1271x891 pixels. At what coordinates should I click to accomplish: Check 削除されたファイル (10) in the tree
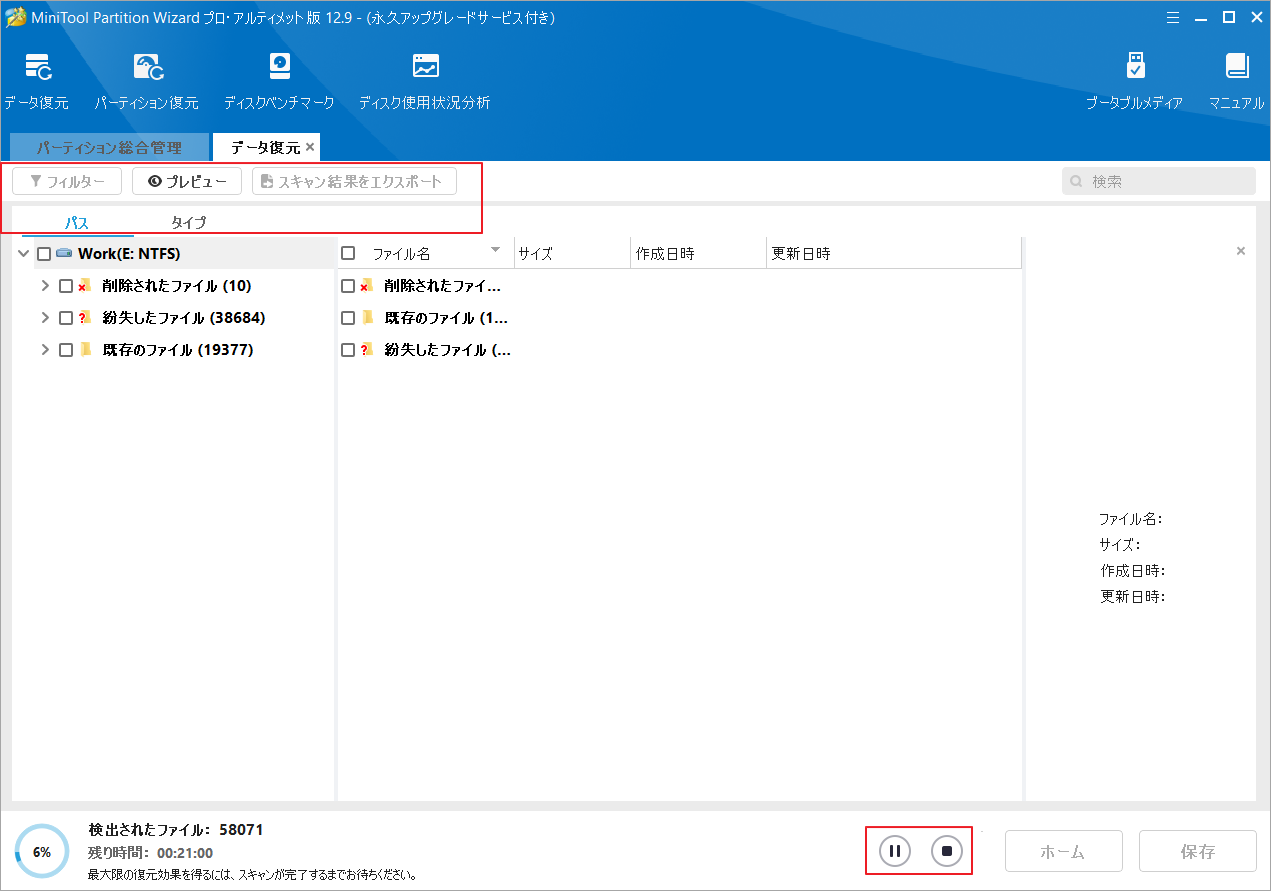[66, 286]
